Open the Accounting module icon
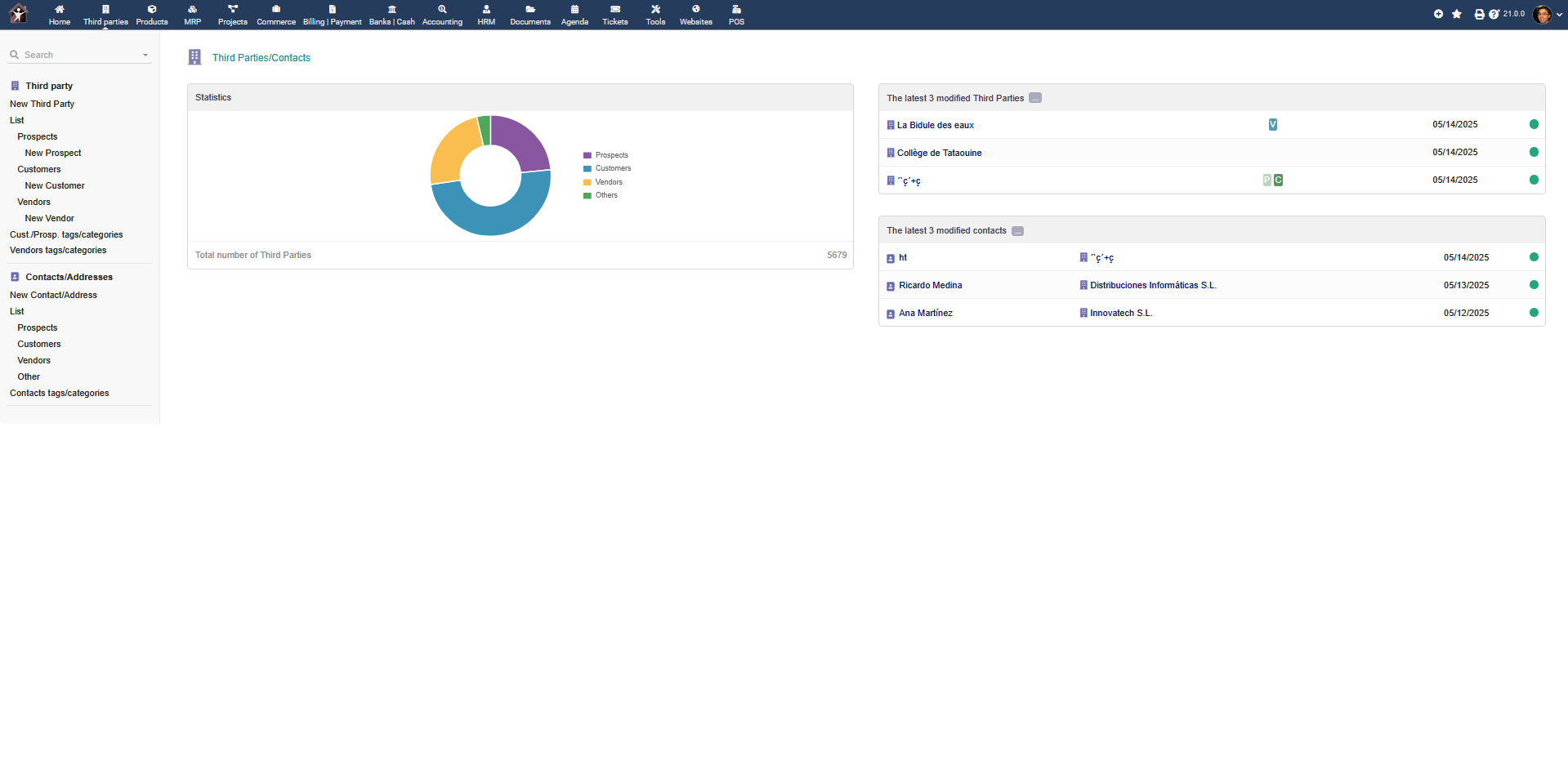 click(x=442, y=14)
